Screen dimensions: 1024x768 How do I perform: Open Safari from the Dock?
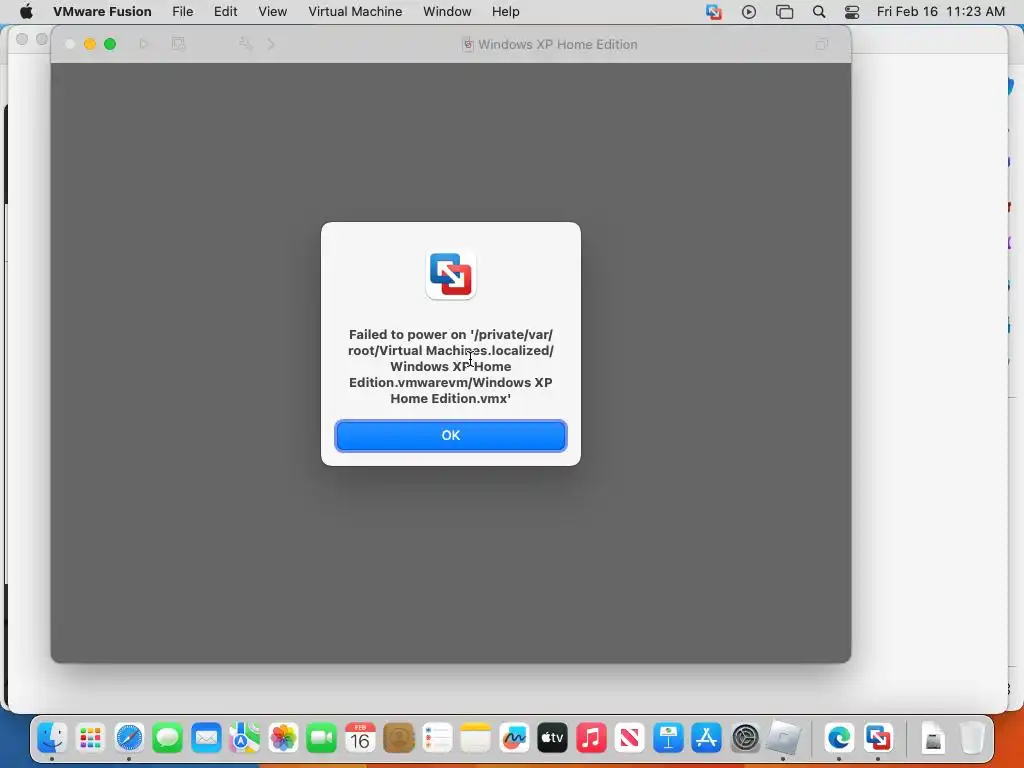click(x=129, y=738)
